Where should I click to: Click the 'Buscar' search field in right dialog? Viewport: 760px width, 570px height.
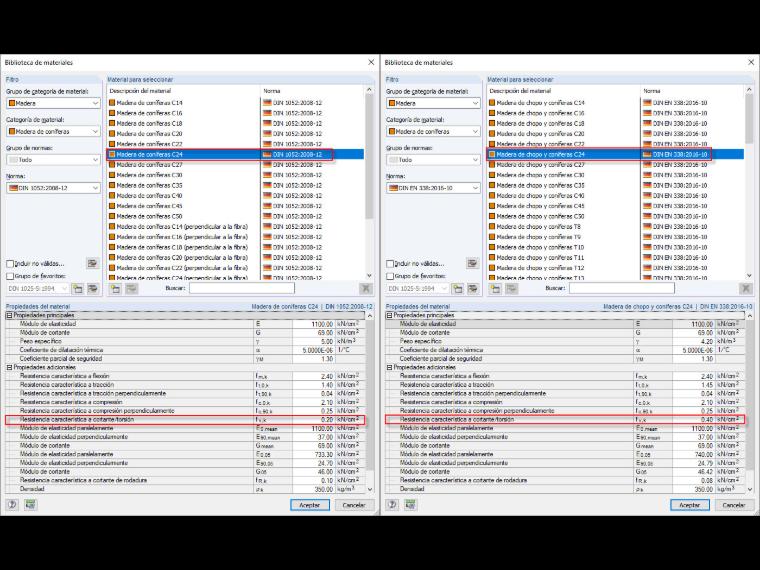point(621,288)
